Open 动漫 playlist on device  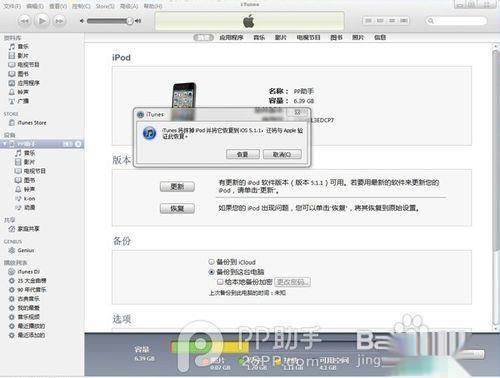25,207
